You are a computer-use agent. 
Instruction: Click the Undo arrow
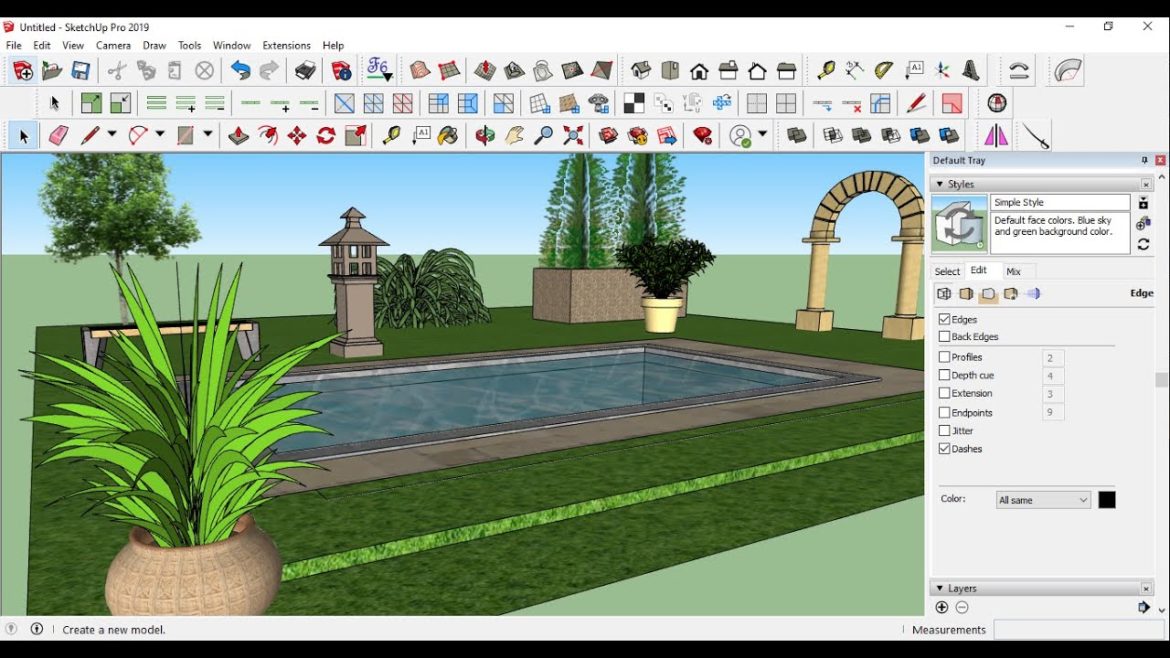point(238,70)
